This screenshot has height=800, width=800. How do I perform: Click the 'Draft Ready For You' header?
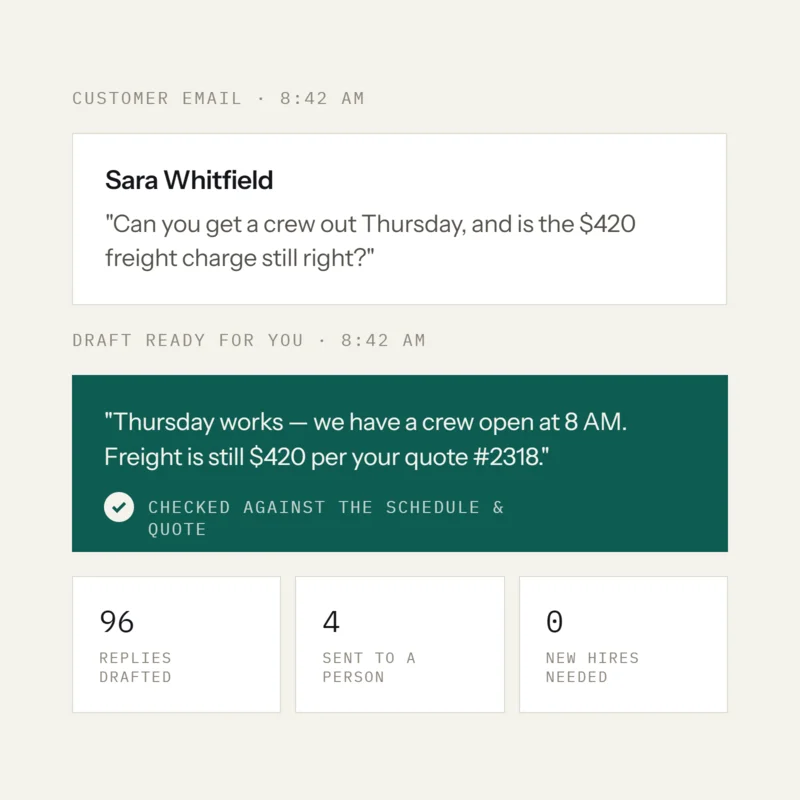188,340
